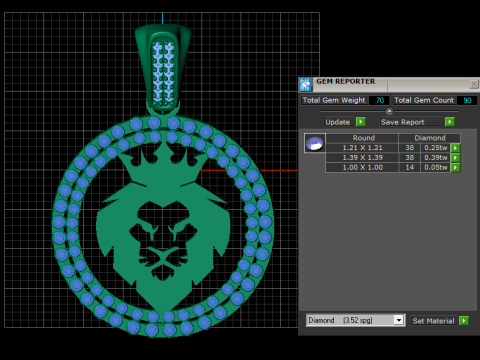
Task: Open the Diamond material dropdown
Action: [x=398, y=320]
